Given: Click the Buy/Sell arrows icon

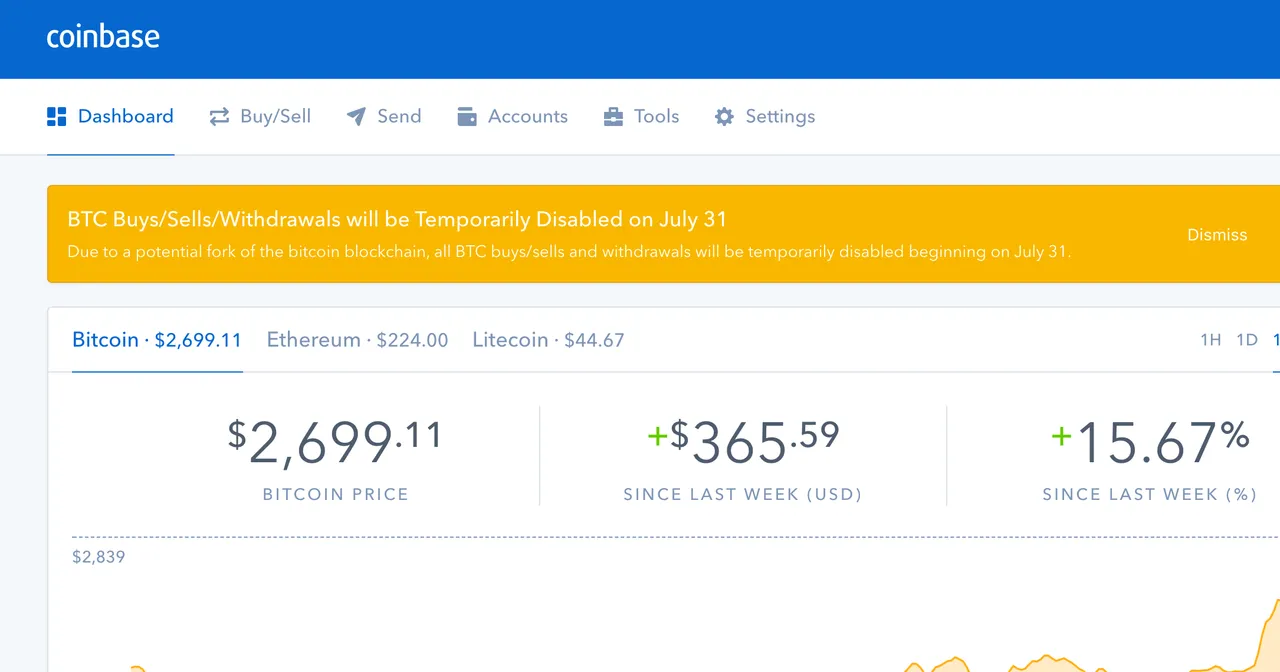Looking at the screenshot, I should pos(219,117).
